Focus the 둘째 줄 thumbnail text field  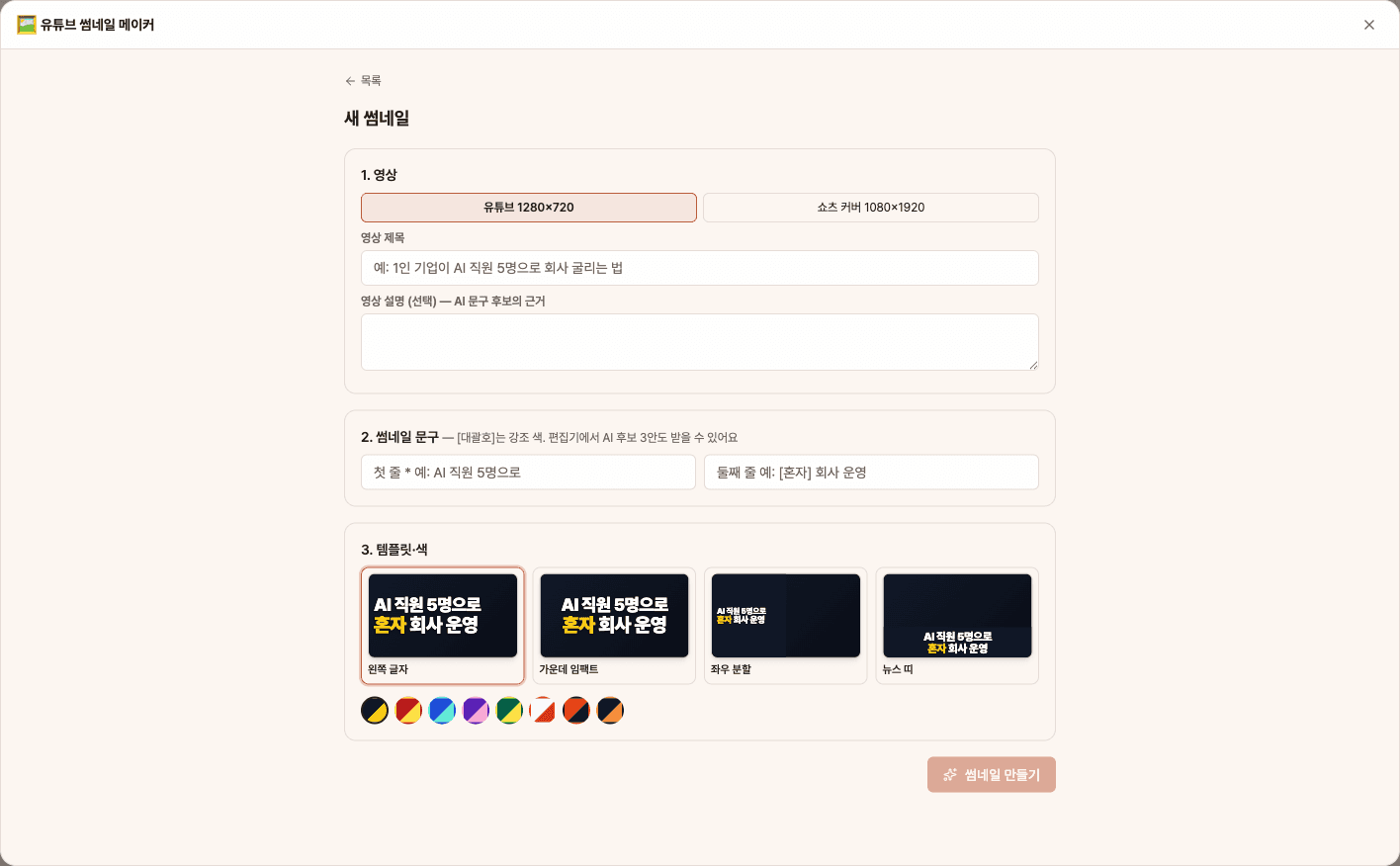(871, 473)
